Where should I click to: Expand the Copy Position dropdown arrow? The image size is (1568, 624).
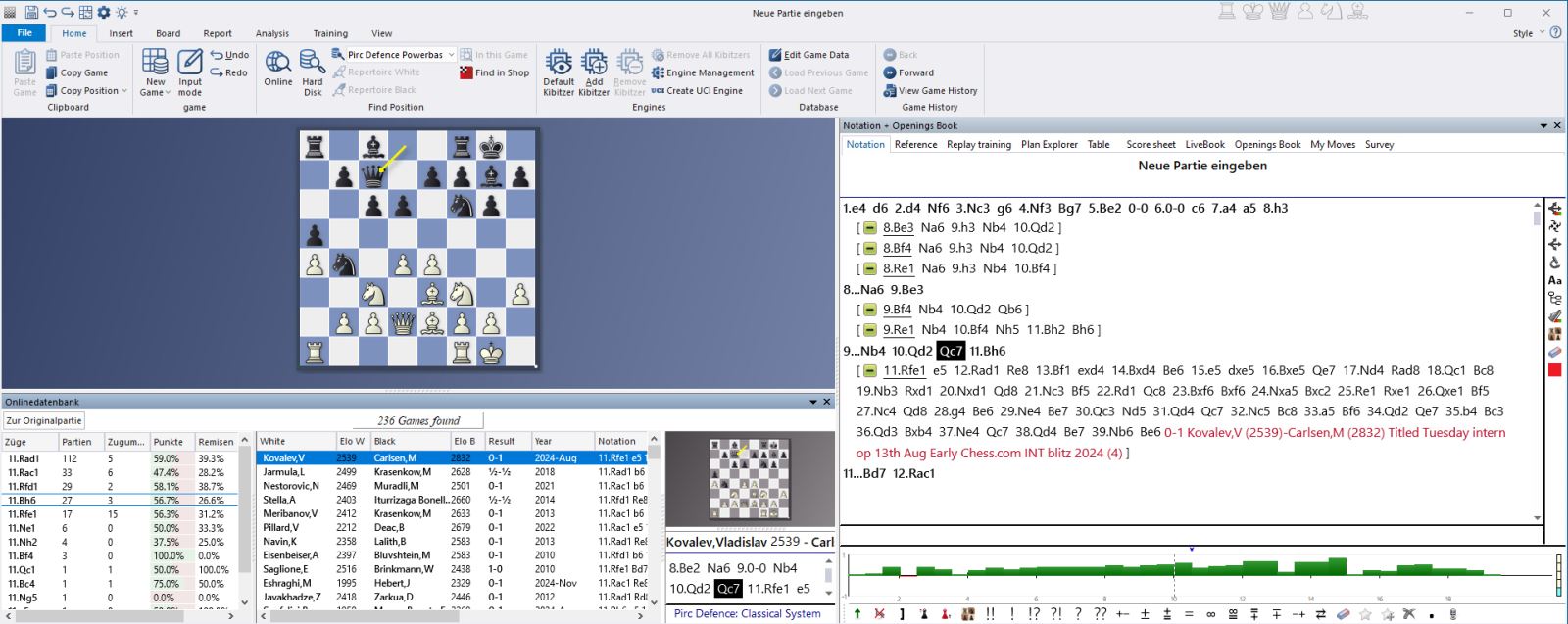[124, 91]
